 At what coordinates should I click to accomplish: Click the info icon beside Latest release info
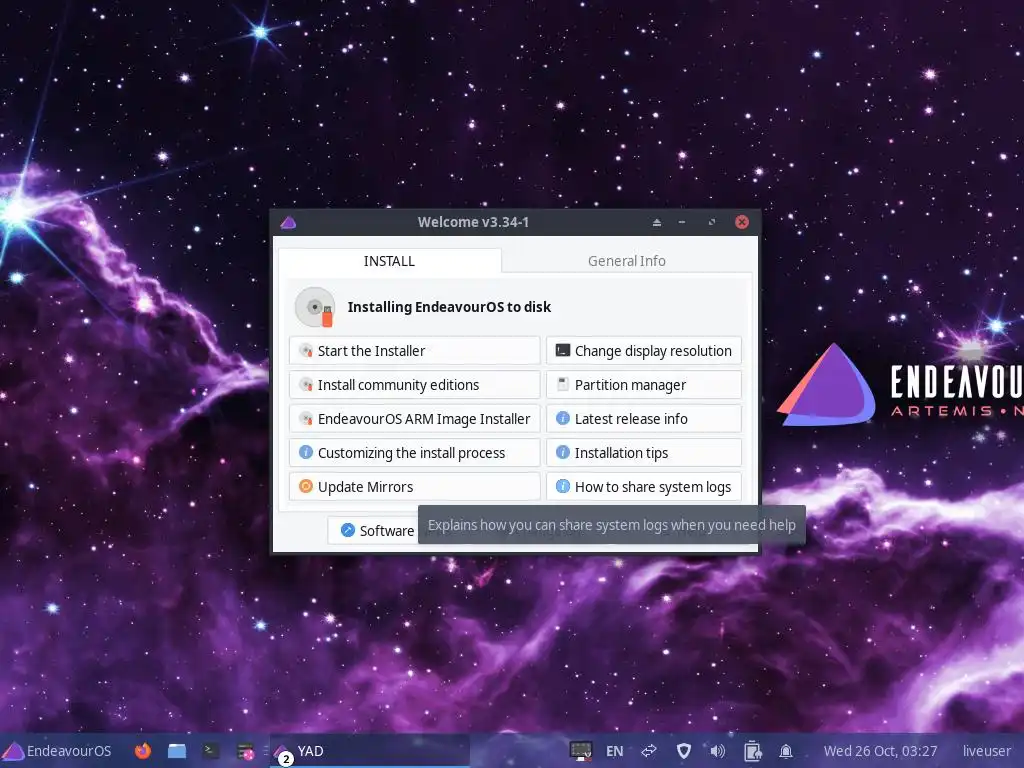pyautogui.click(x=562, y=418)
